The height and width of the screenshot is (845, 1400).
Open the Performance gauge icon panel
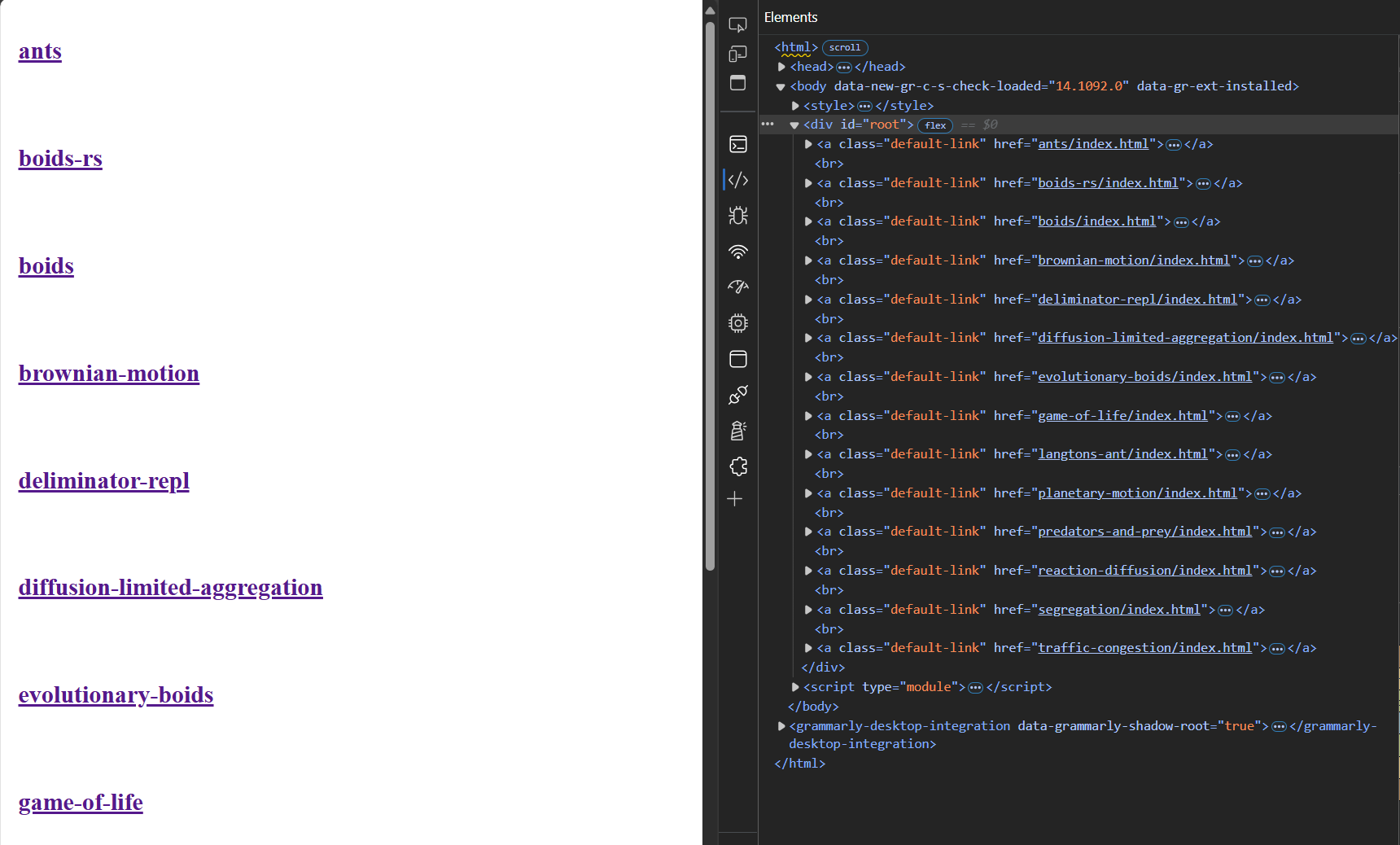[737, 287]
